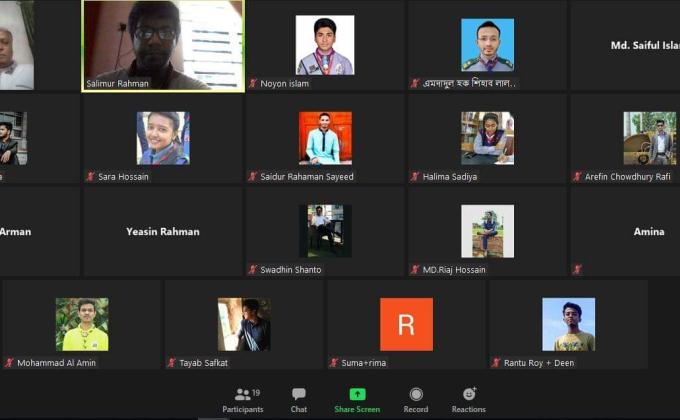Click the Suma+rima name label
This screenshot has height=420, width=680.
click(363, 363)
